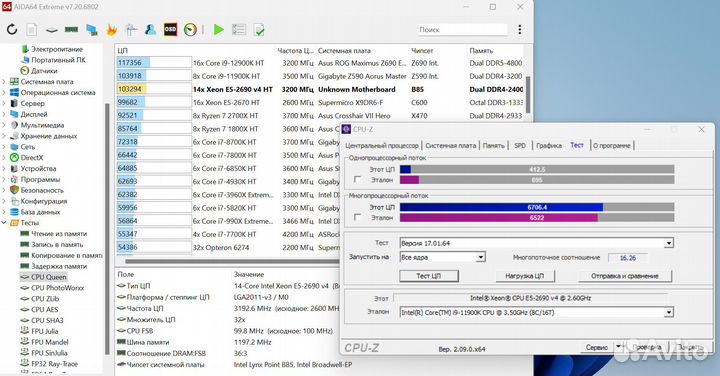720x376 pixels.
Task: Open Сервис dropdown arrow in CPU-Z
Action: (618, 347)
